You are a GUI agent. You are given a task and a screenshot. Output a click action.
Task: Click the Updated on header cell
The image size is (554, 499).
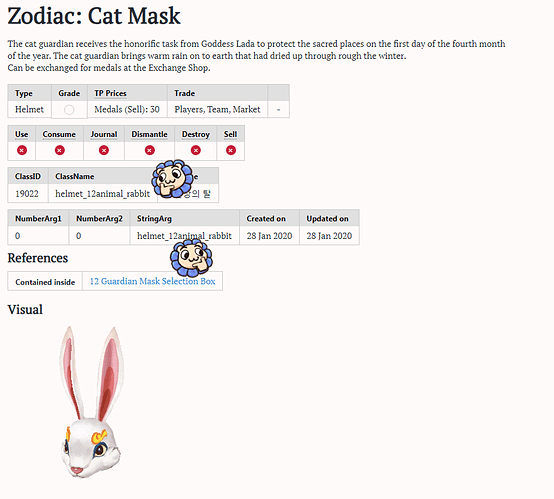pyautogui.click(x=329, y=218)
